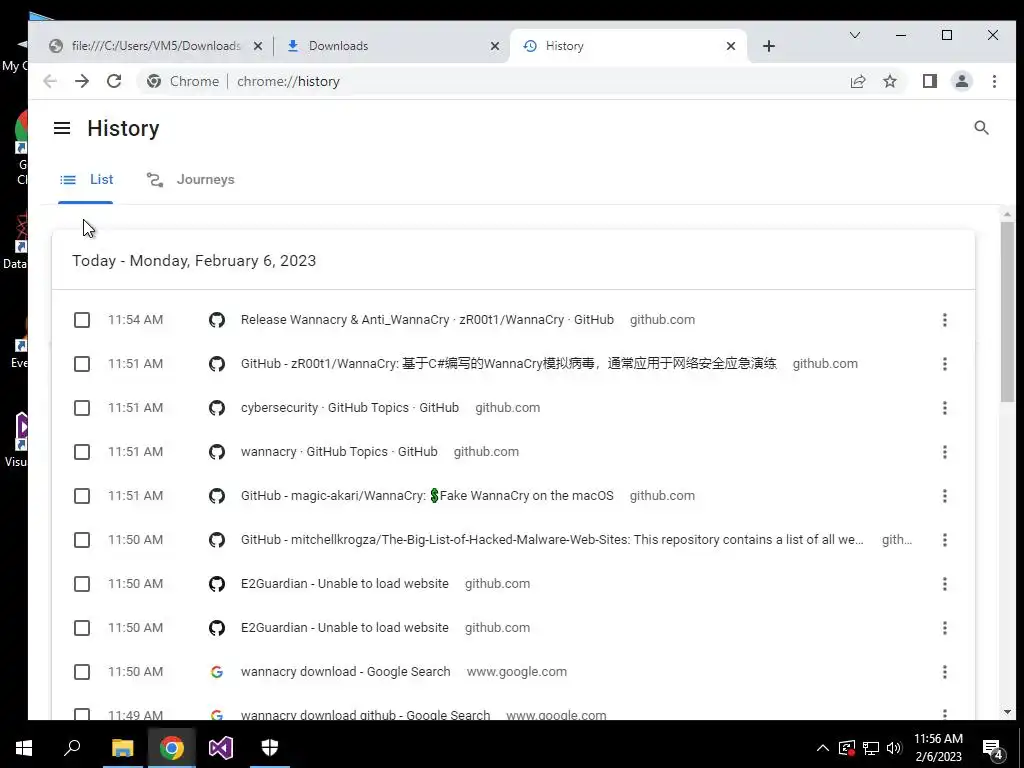Open cybersecurity GitHub Topics link
This screenshot has width=1024, height=768.
tap(349, 408)
